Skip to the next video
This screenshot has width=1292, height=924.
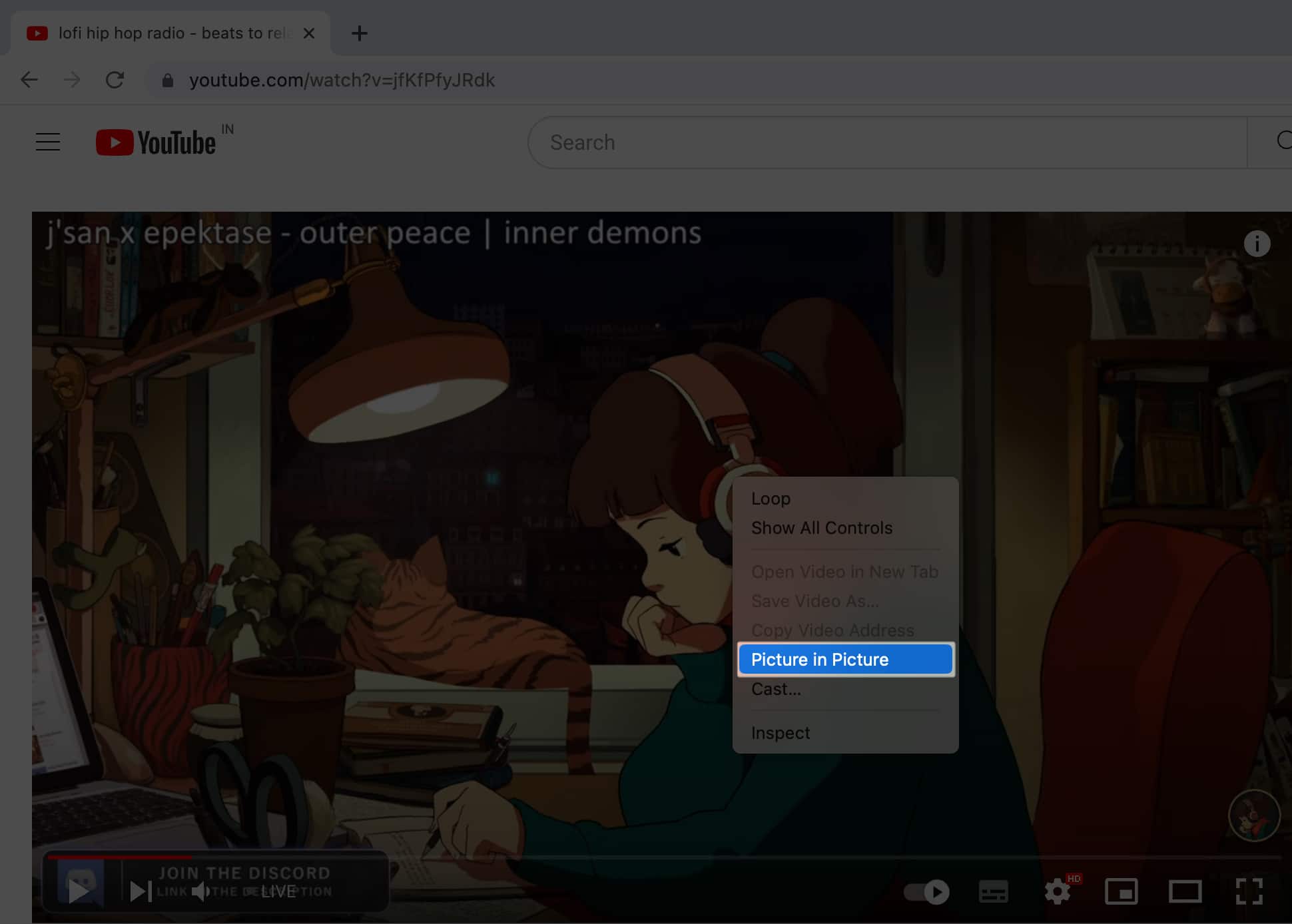141,891
